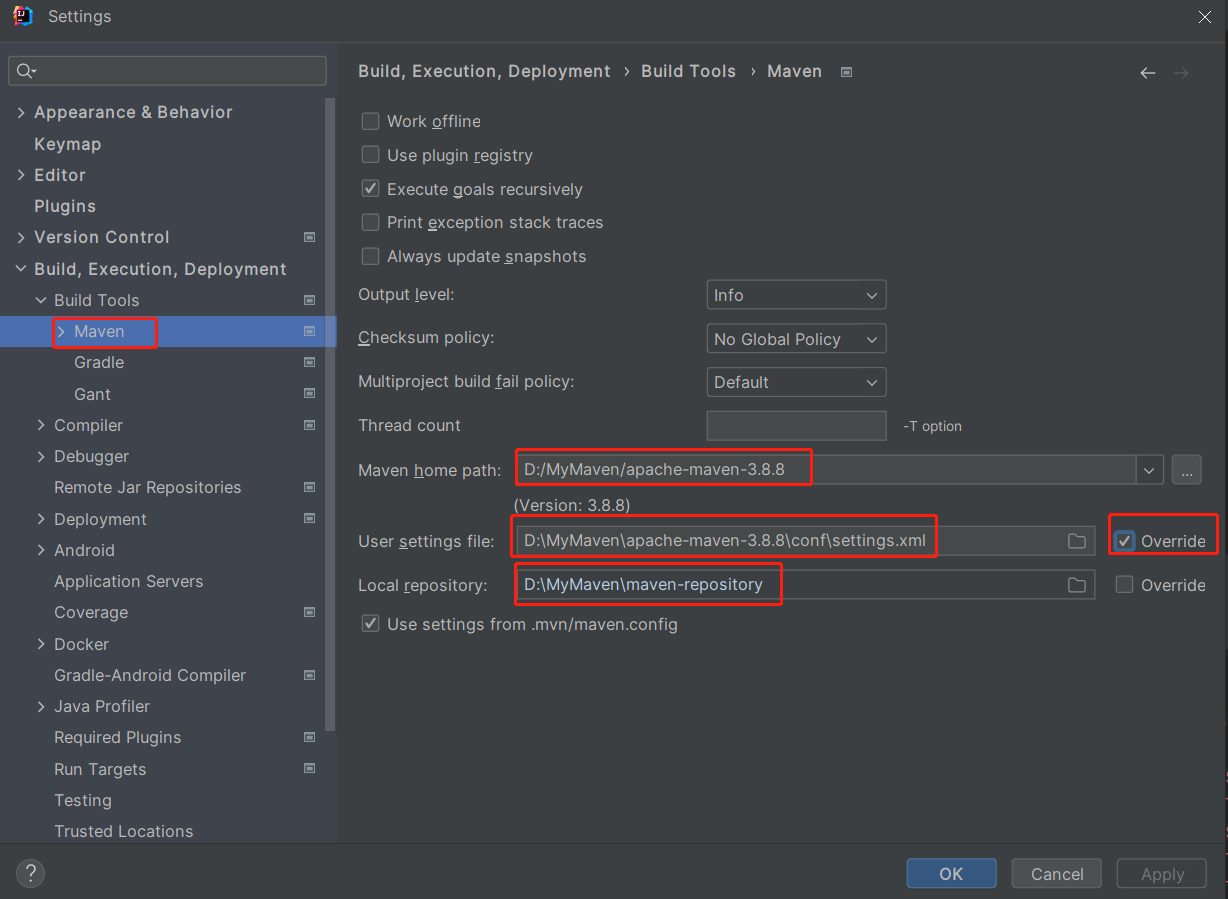Open Maven home path dropdown arrow
The height and width of the screenshot is (899, 1228).
coord(1149,470)
